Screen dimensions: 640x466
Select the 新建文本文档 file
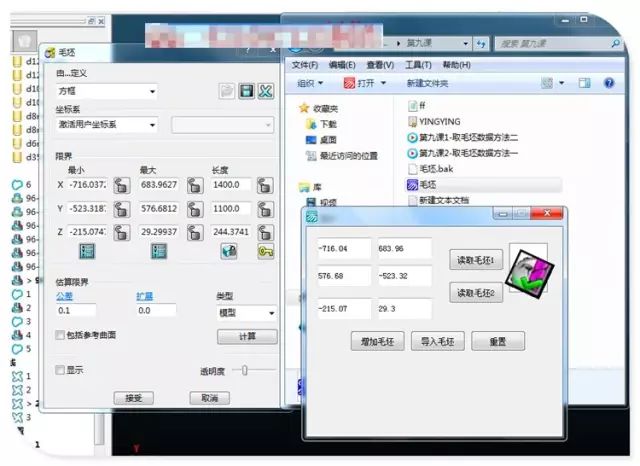[x=439, y=200]
